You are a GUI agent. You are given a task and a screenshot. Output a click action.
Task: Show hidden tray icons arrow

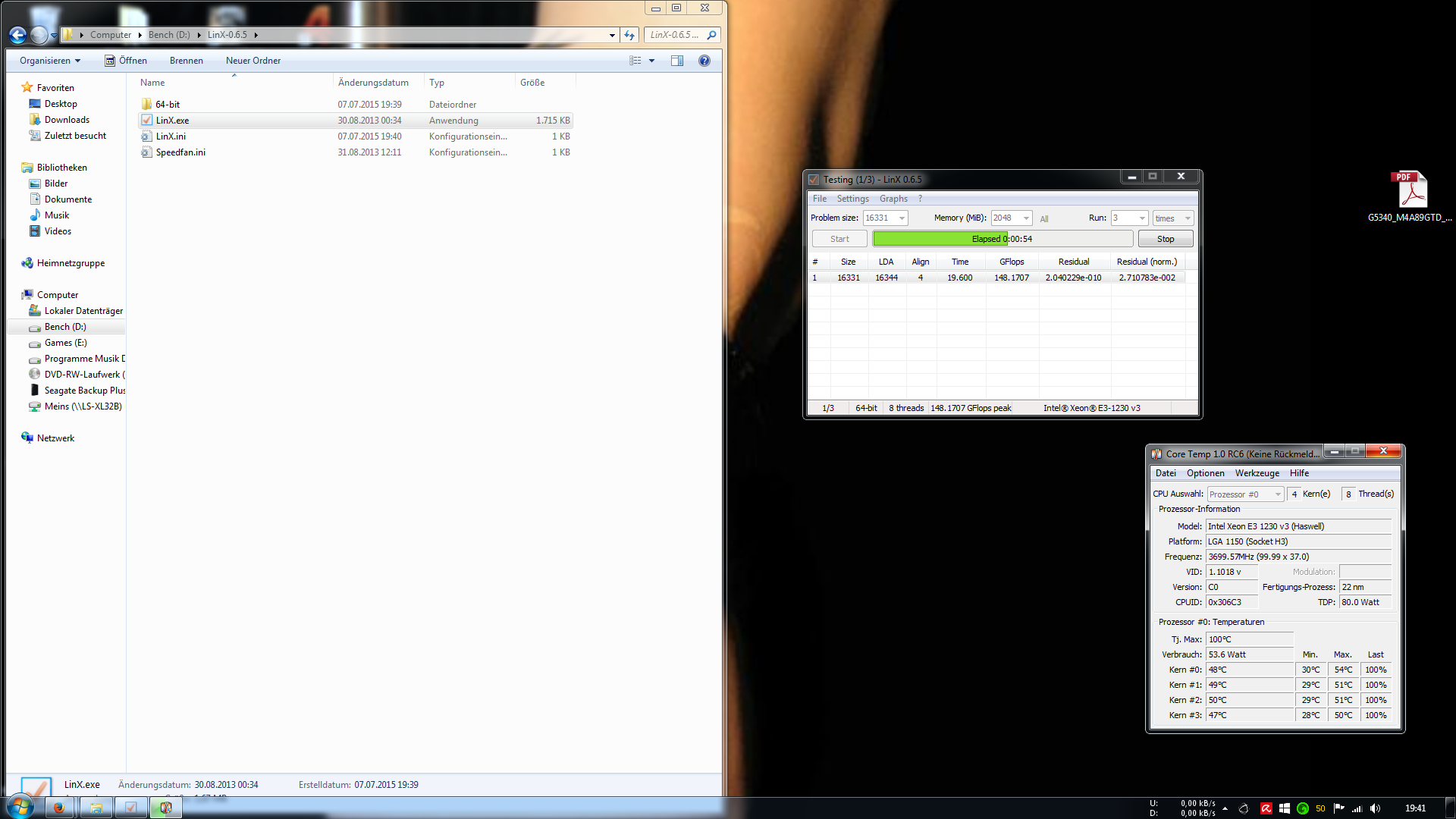pos(1225,808)
